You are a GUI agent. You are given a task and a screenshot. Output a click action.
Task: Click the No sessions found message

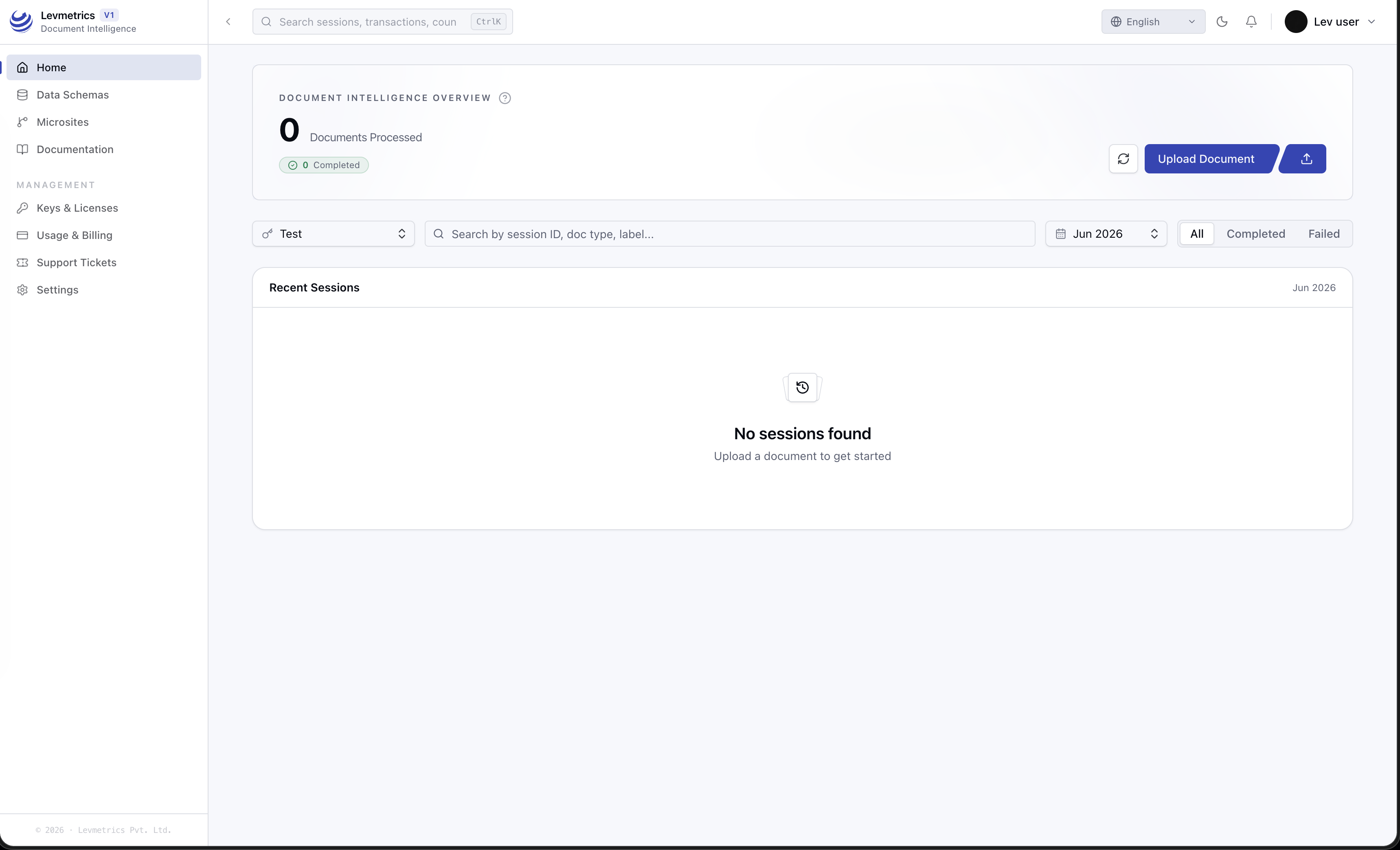click(x=802, y=434)
